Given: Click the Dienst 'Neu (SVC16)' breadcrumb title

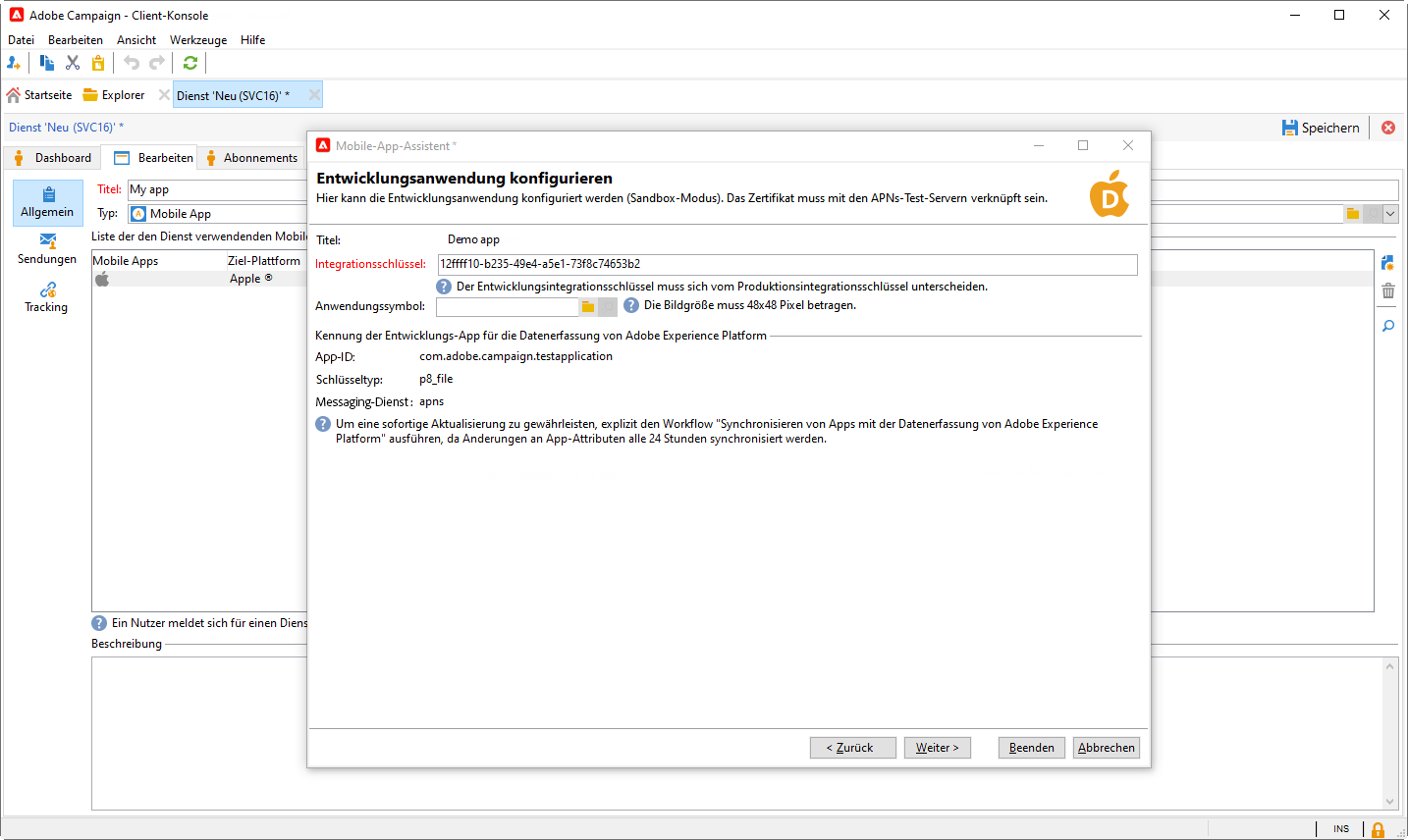Looking at the screenshot, I should (66, 128).
